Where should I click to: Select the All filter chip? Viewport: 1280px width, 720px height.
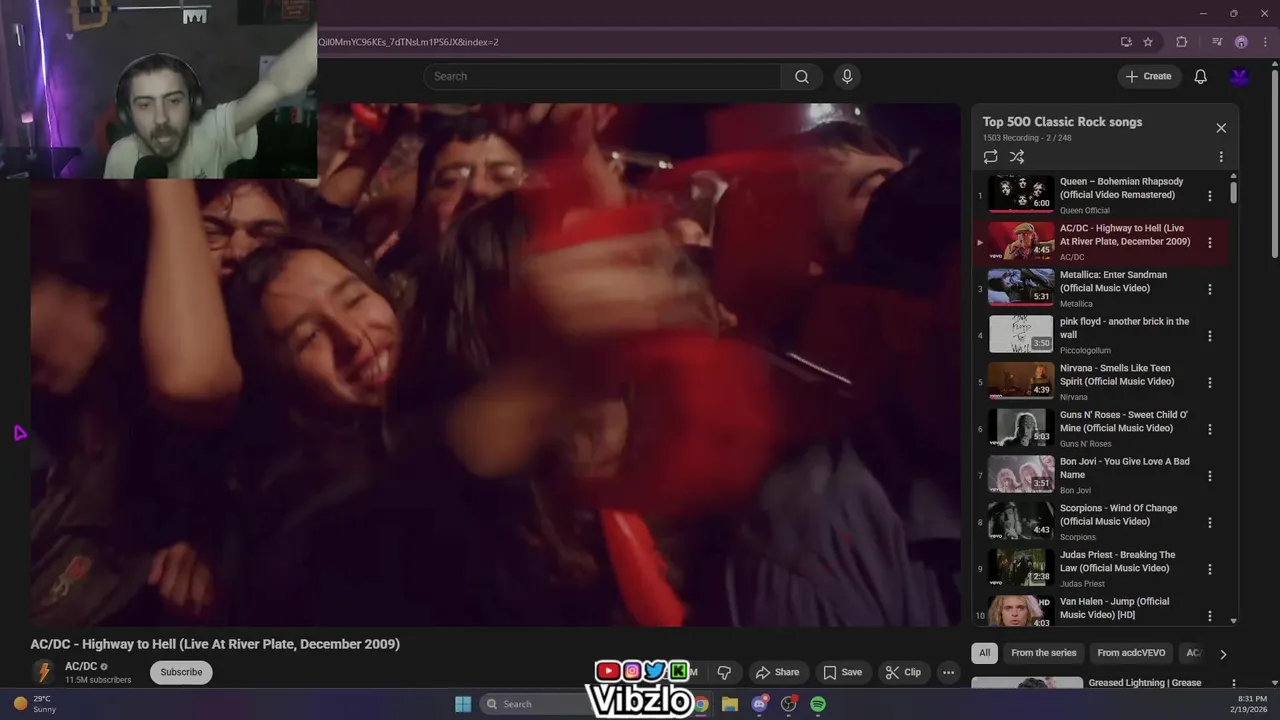pyautogui.click(x=984, y=653)
